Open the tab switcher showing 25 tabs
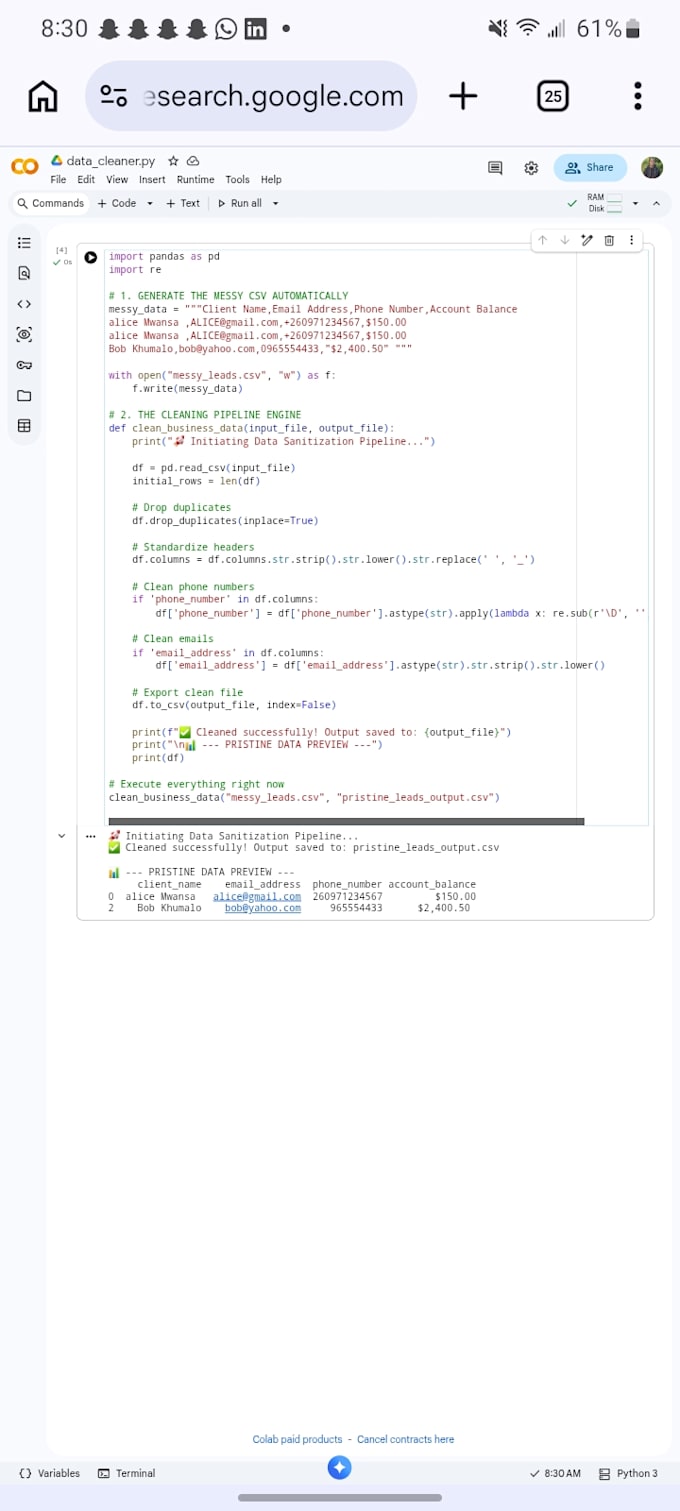The image size is (680, 1511). pyautogui.click(x=553, y=96)
